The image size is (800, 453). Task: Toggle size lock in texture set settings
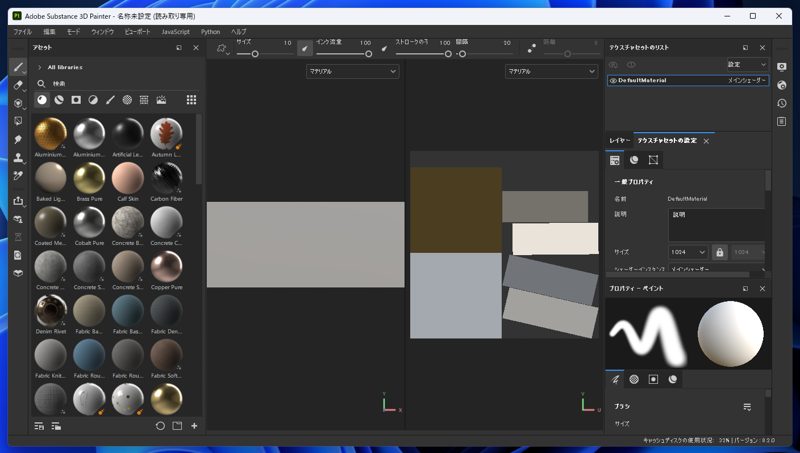[719, 252]
